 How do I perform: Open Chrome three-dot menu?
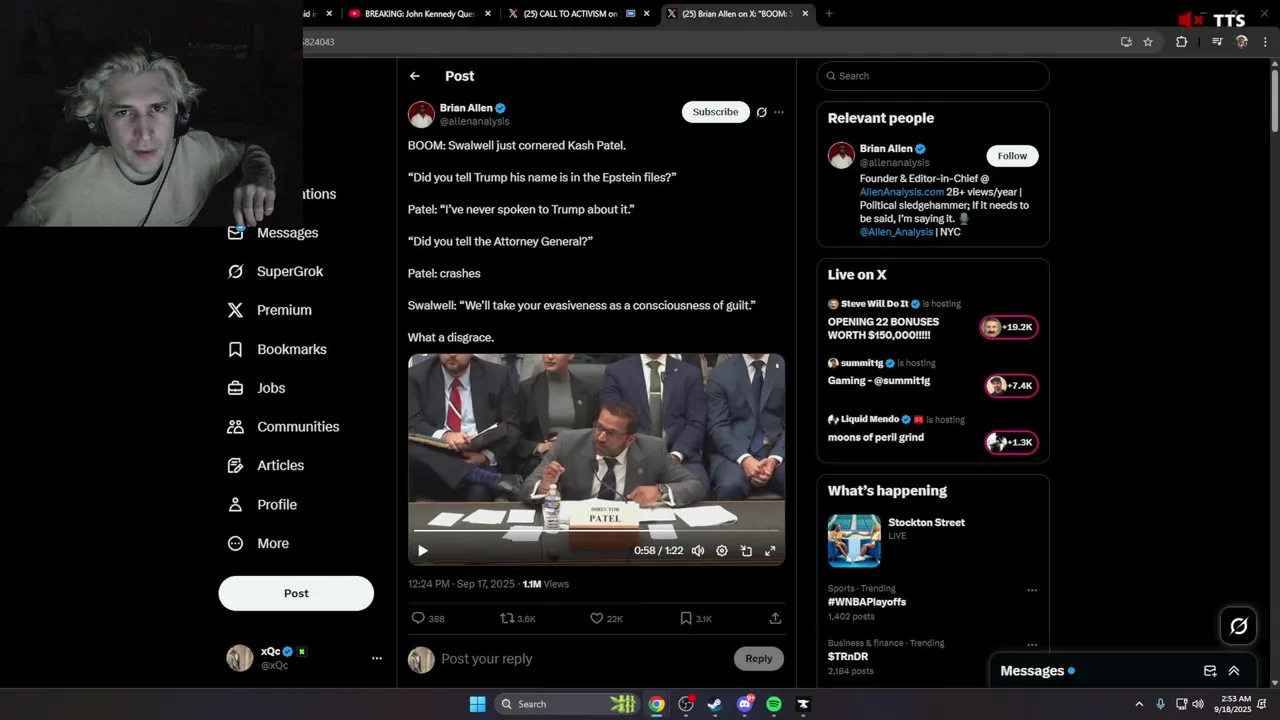click(1265, 42)
